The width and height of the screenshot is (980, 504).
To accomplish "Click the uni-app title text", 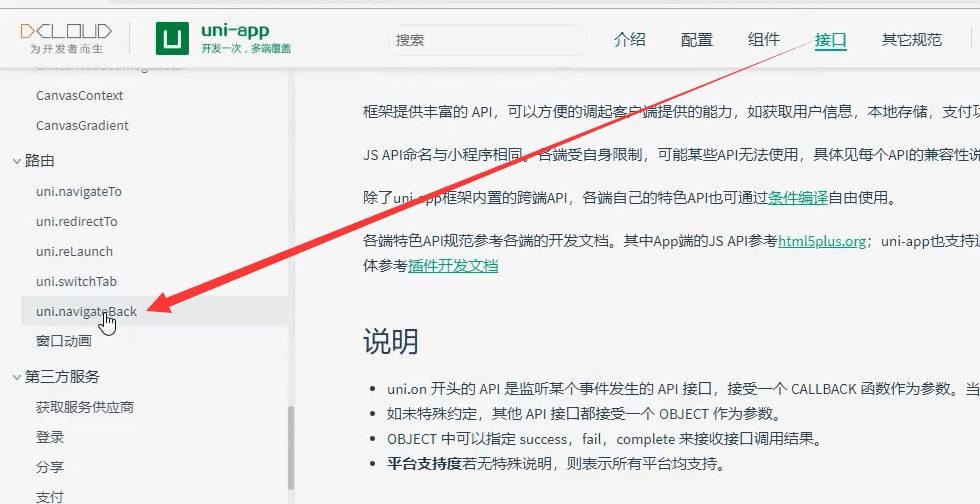I will pyautogui.click(x=235, y=30).
